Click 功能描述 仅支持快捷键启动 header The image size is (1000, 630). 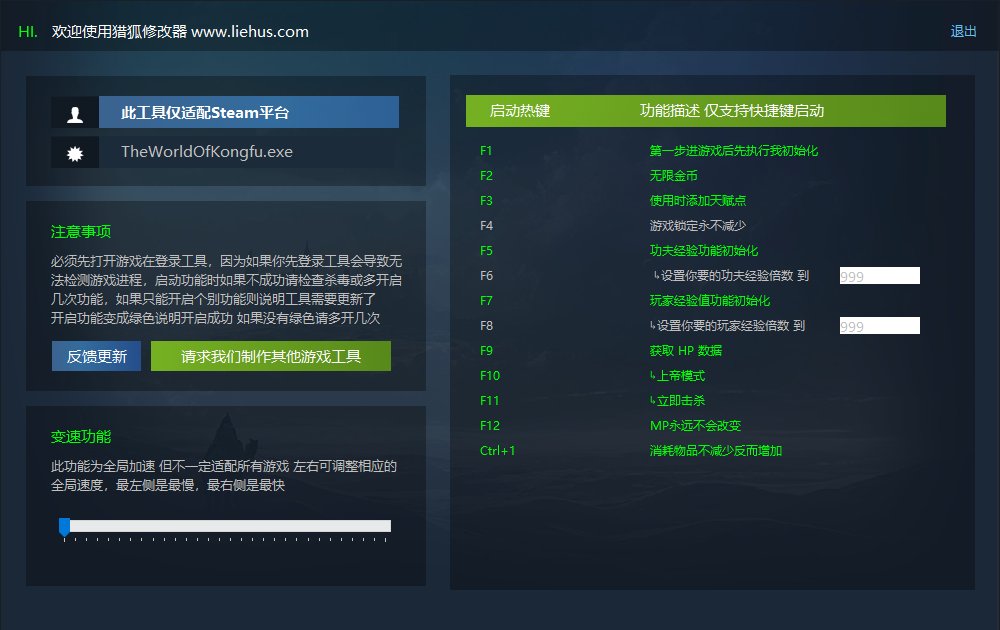[732, 111]
